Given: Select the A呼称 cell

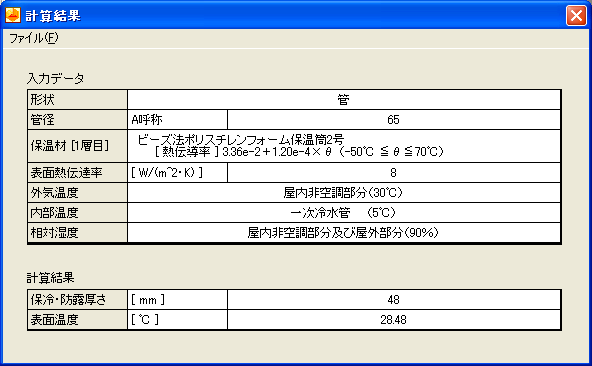Looking at the screenshot, I should tap(177, 120).
